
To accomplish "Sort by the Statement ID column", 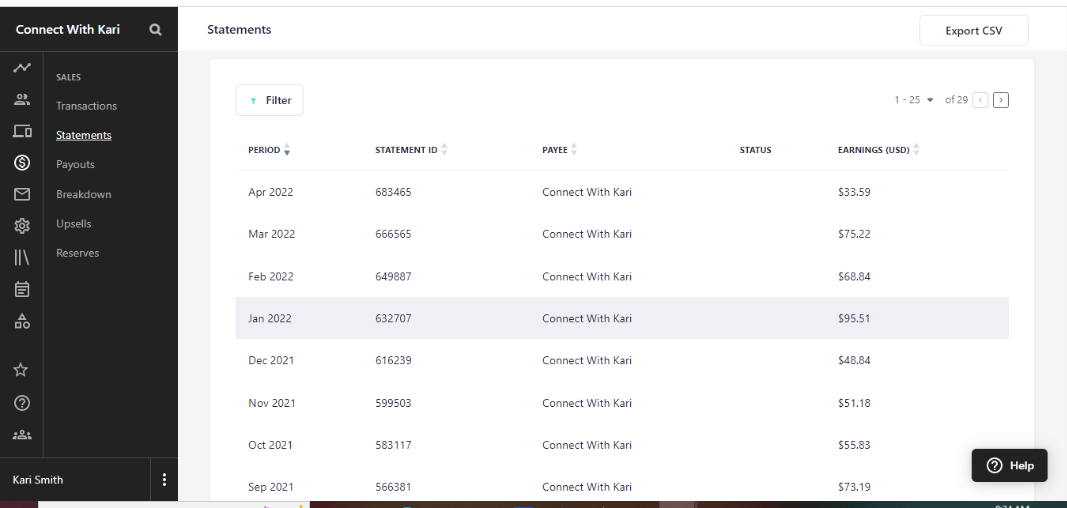I will [x=411, y=150].
